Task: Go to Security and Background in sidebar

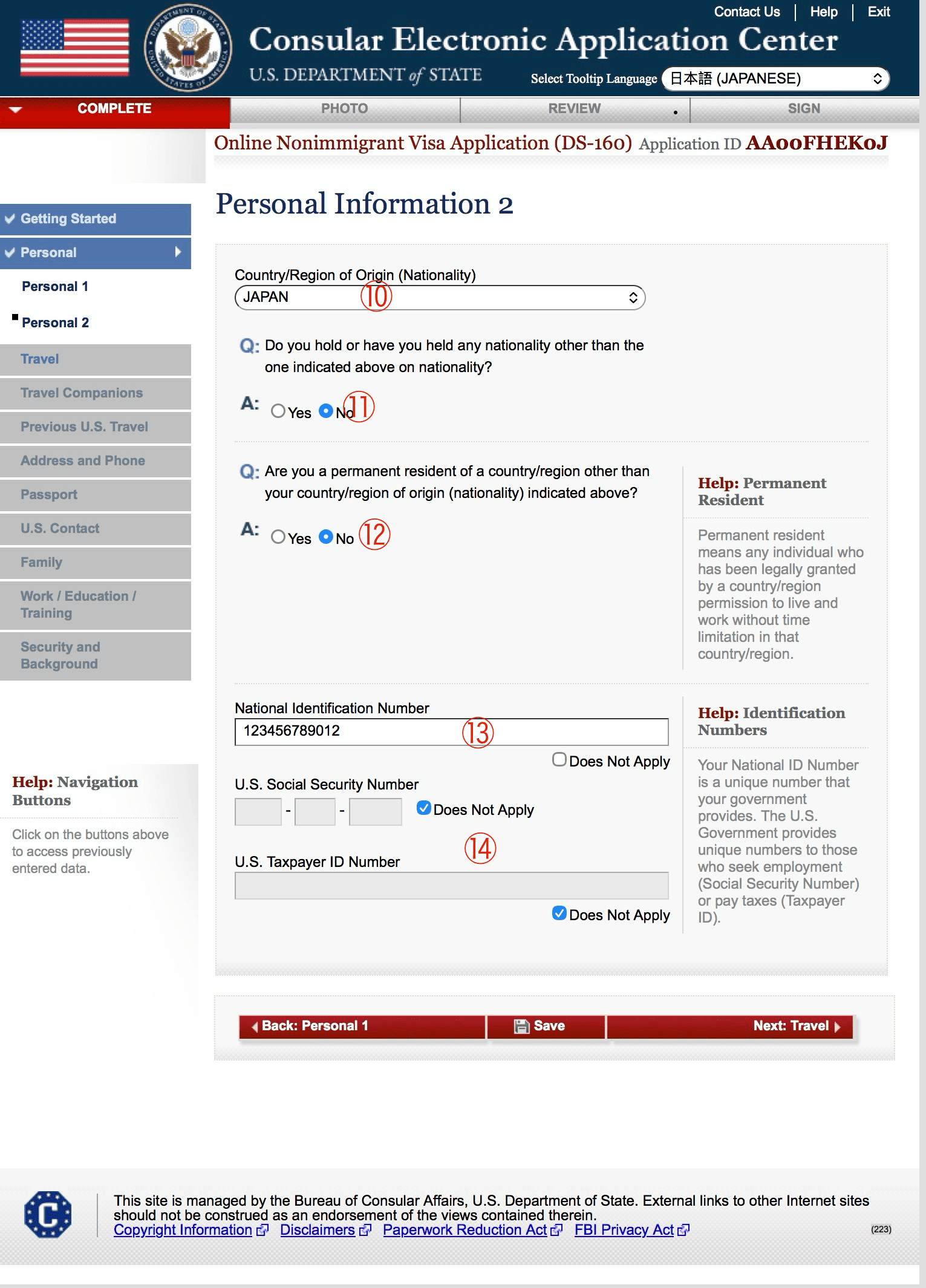Action: coord(96,656)
